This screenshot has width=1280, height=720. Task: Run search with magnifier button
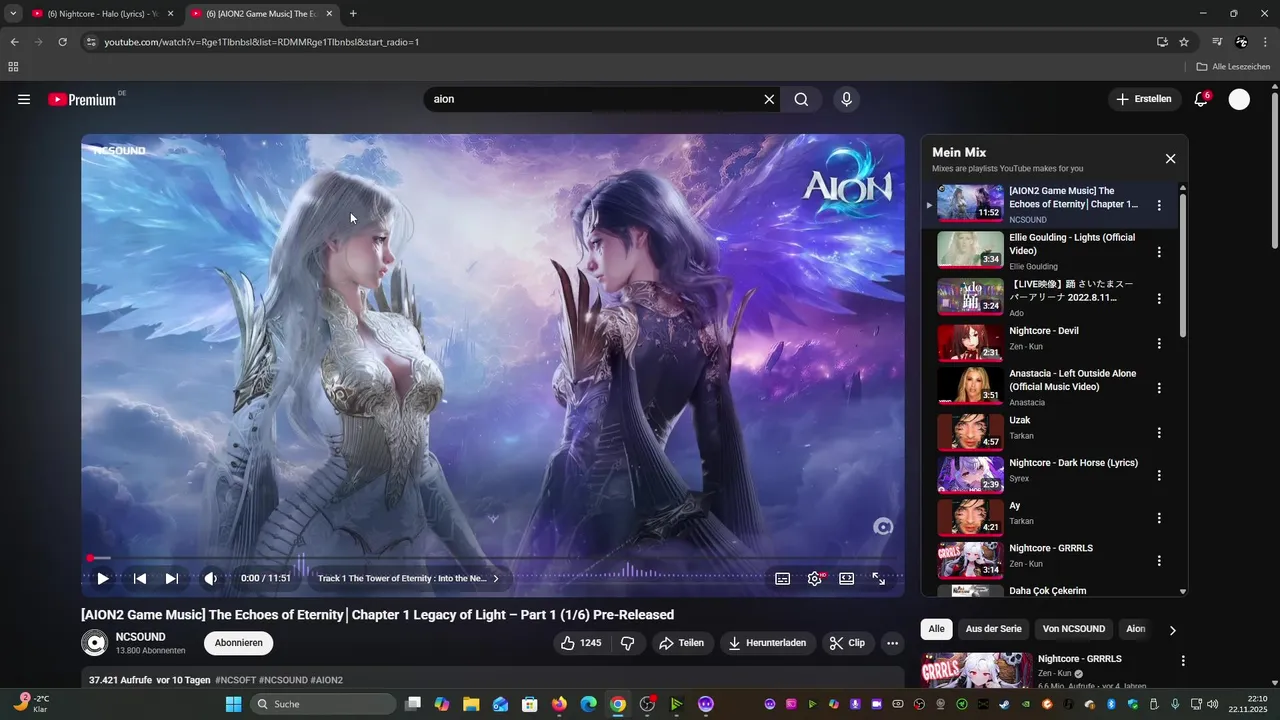coord(801,99)
